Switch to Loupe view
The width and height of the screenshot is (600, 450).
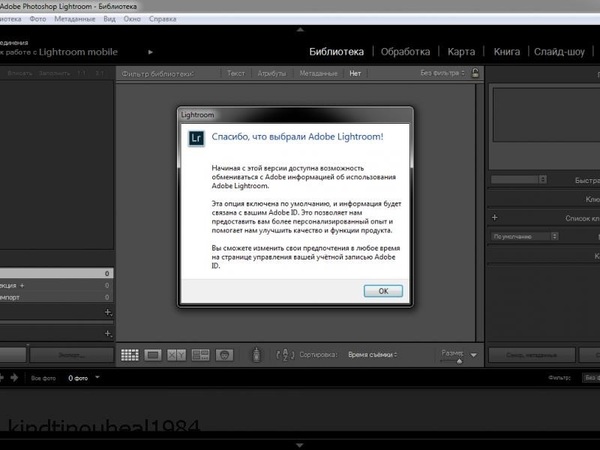pyautogui.click(x=153, y=355)
